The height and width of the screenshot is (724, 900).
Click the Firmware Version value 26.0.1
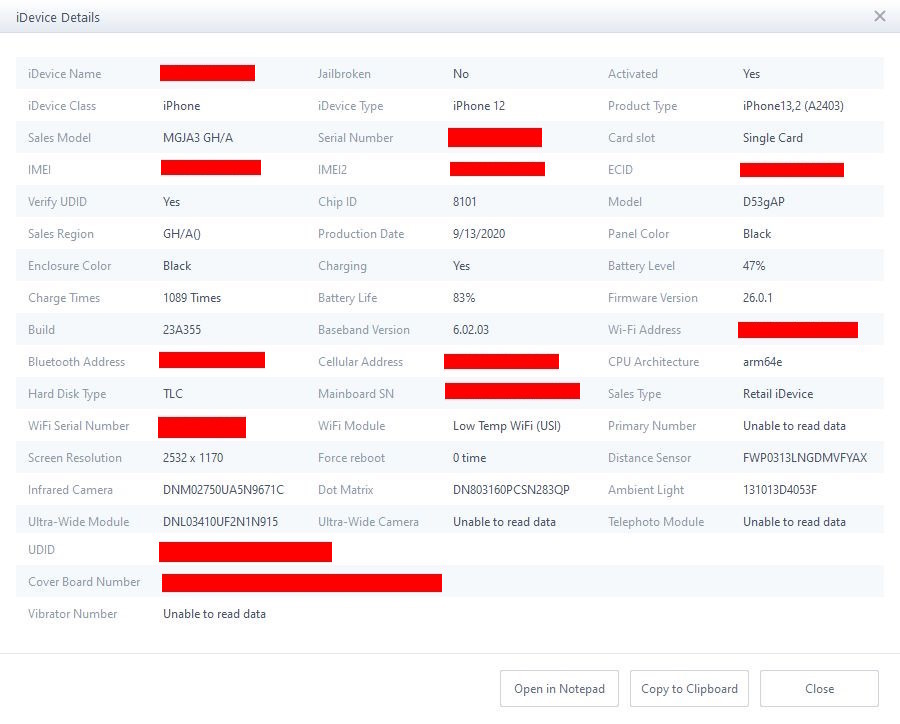(x=757, y=298)
